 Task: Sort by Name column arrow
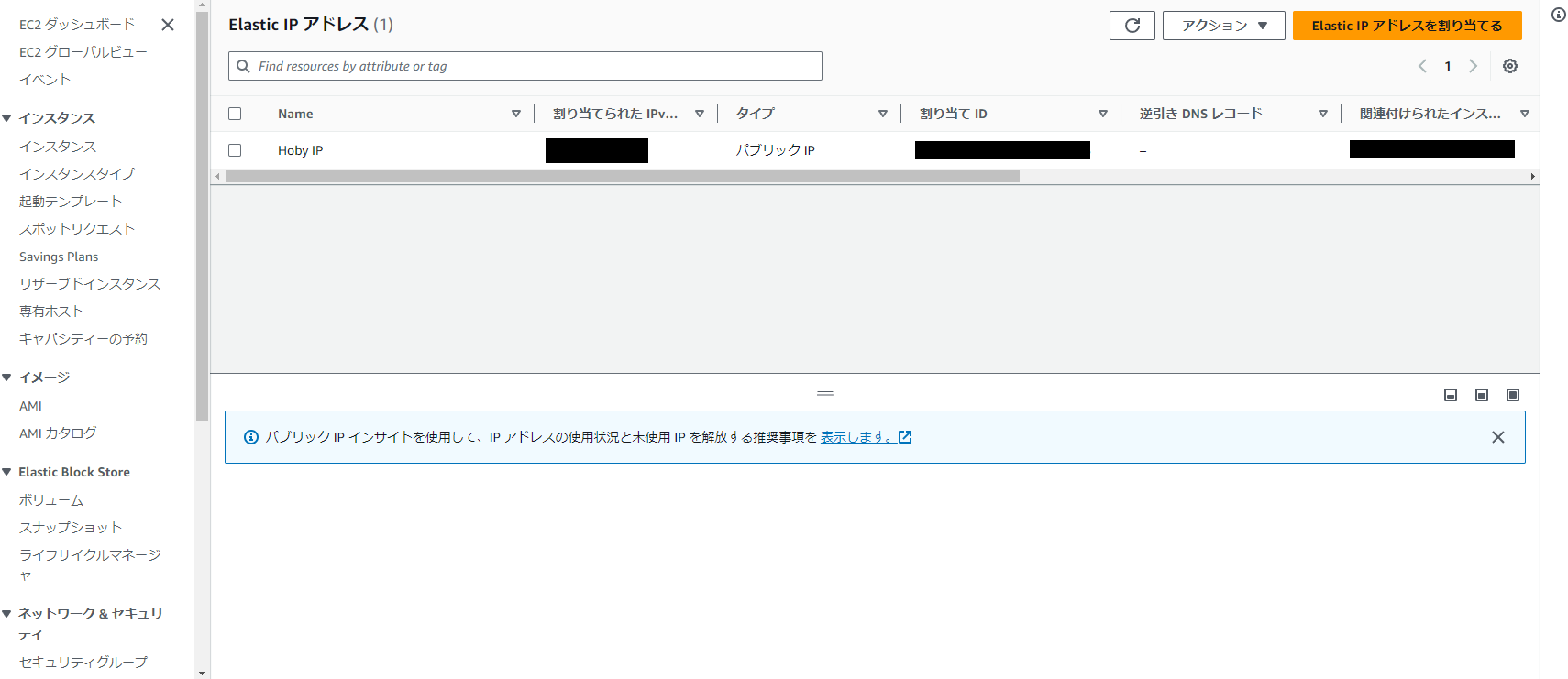coord(516,114)
